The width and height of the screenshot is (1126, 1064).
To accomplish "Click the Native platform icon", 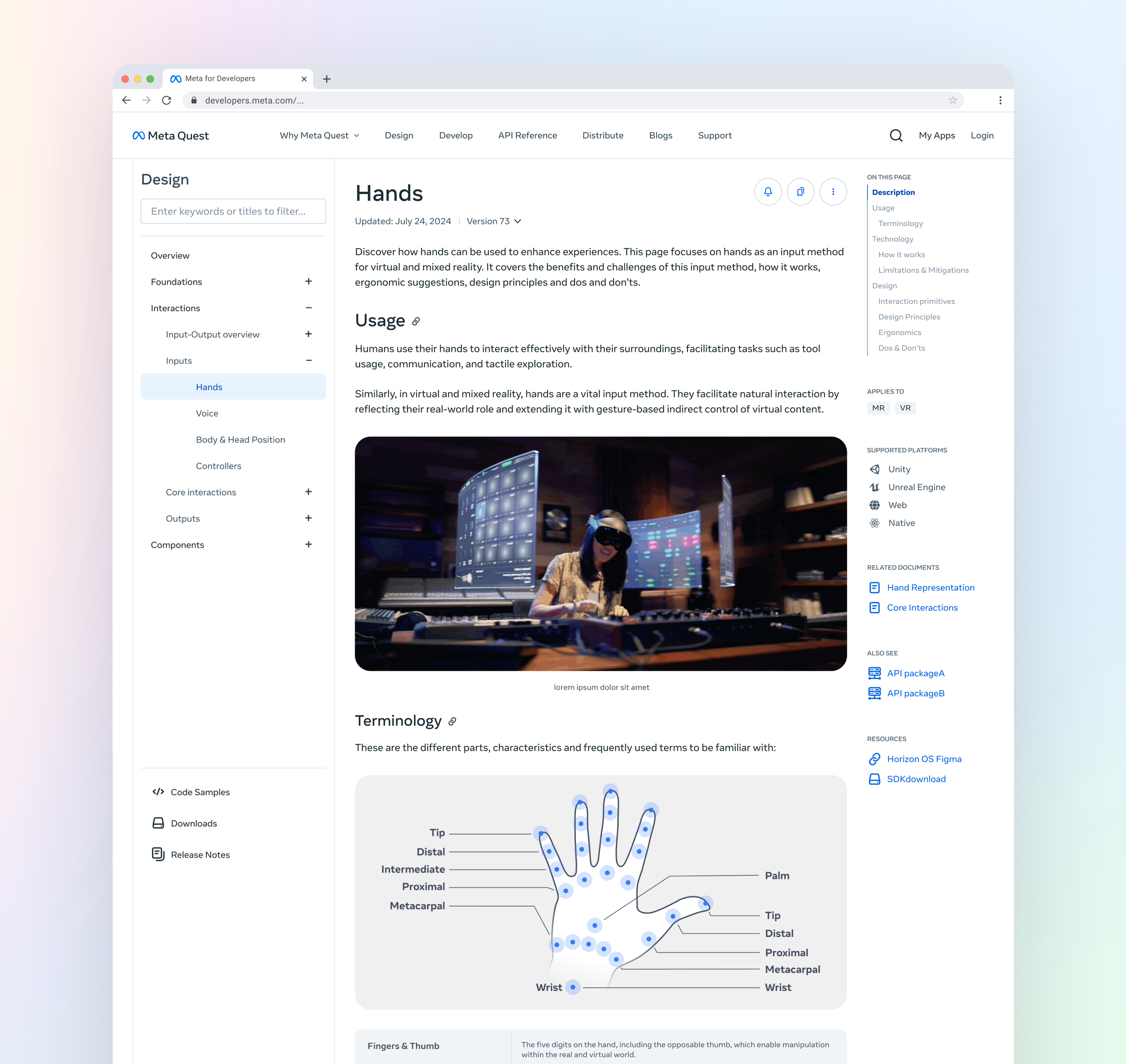I will click(x=875, y=523).
